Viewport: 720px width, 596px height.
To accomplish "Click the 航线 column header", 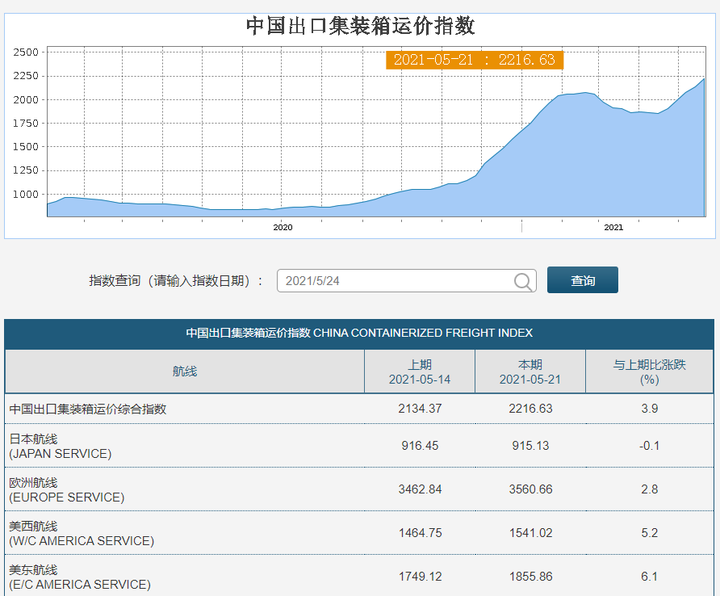I will coord(185,371).
